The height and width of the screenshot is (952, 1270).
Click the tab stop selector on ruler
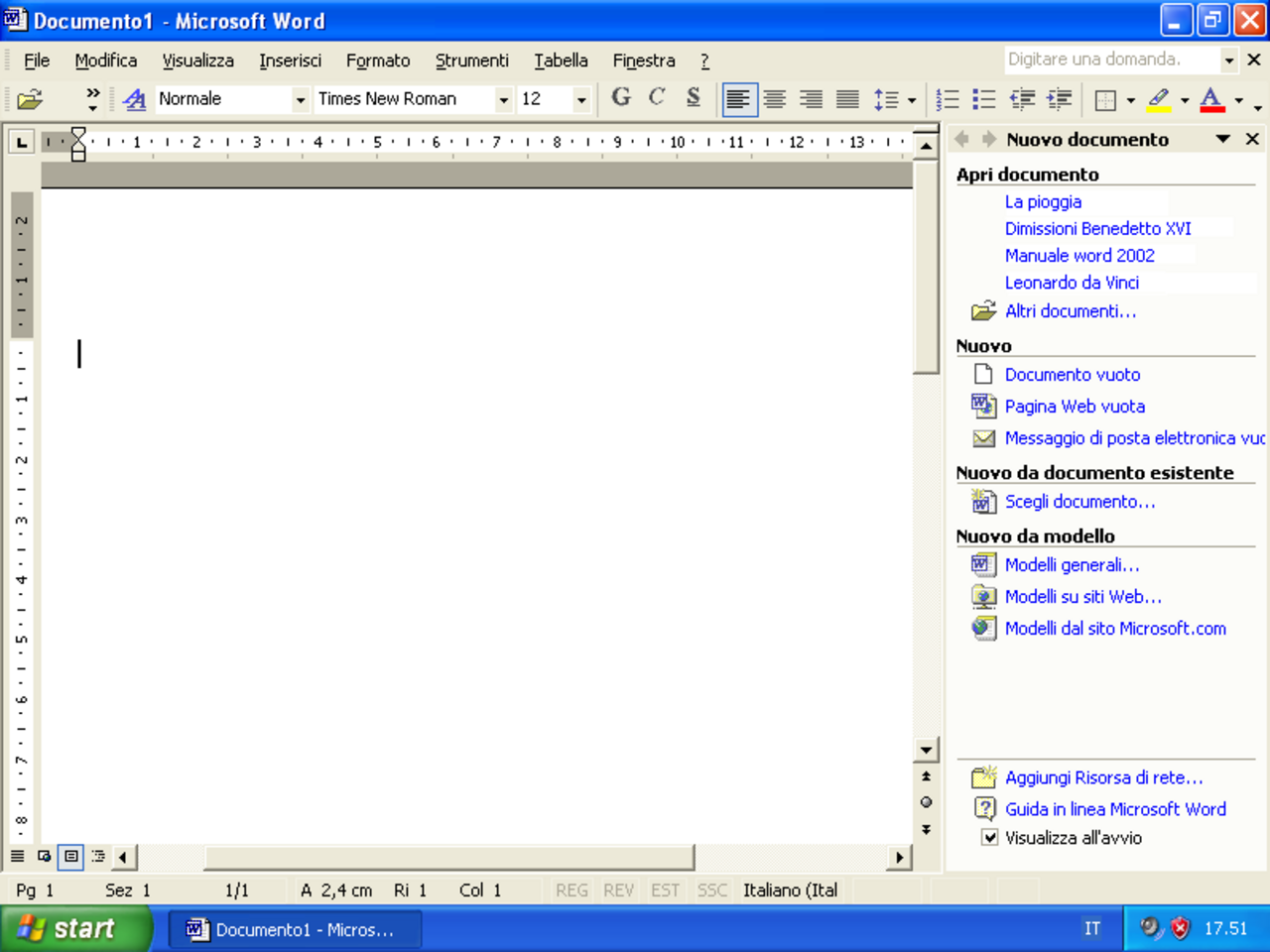[21, 142]
